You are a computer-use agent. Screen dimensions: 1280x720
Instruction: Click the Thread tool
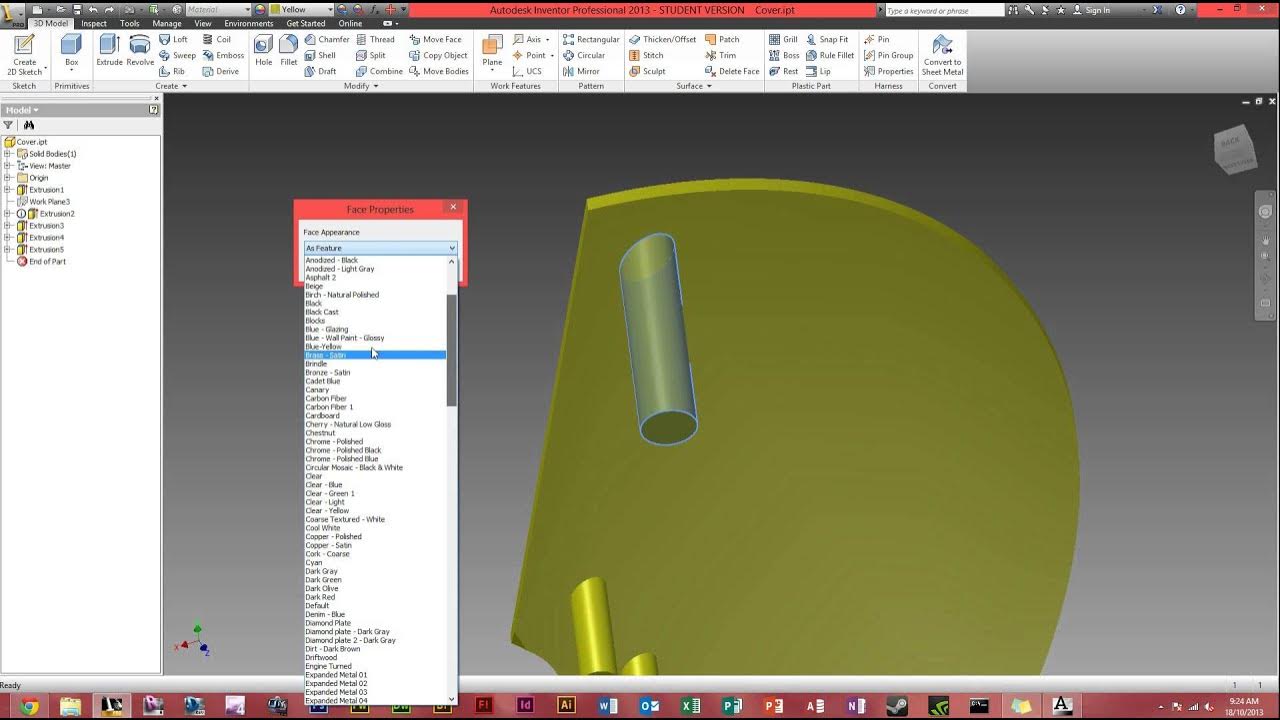coord(375,39)
